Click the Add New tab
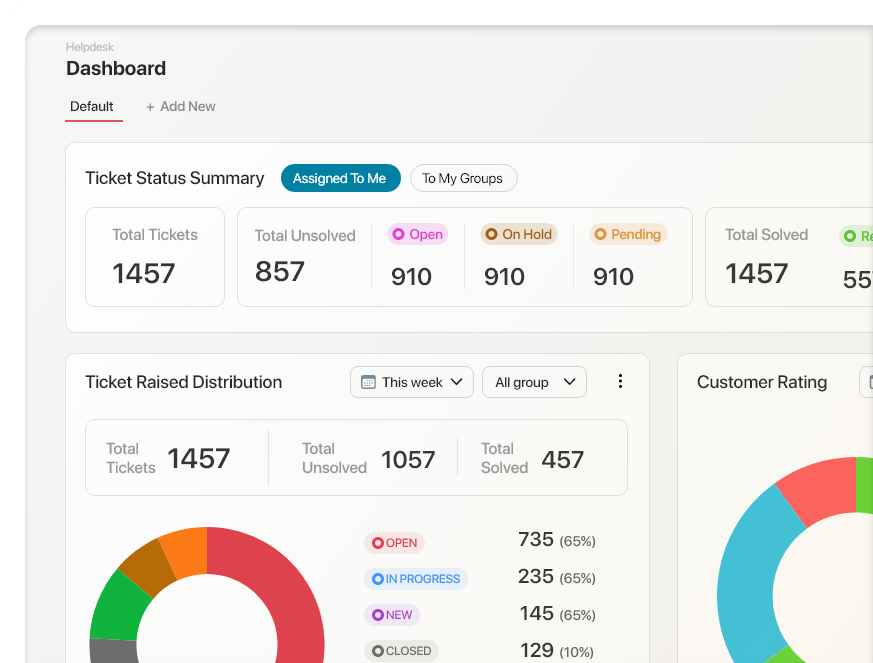Screen dimensions: 873x663 (180, 106)
